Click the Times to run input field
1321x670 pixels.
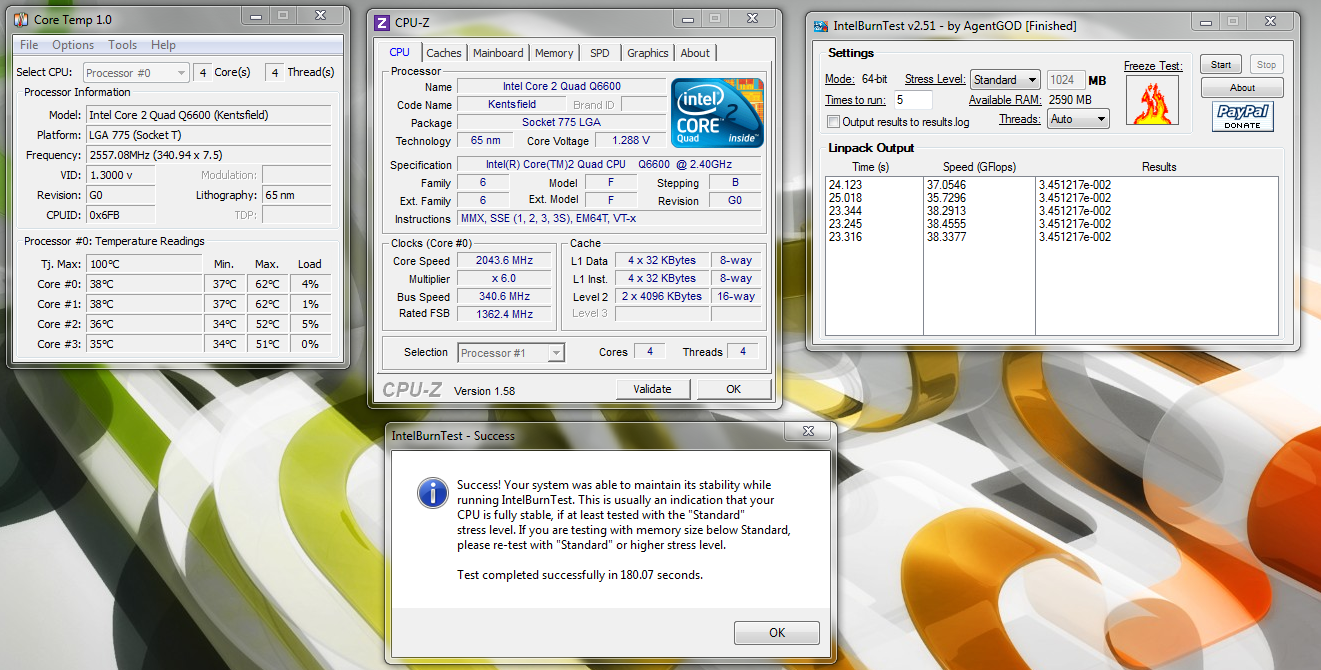point(914,100)
